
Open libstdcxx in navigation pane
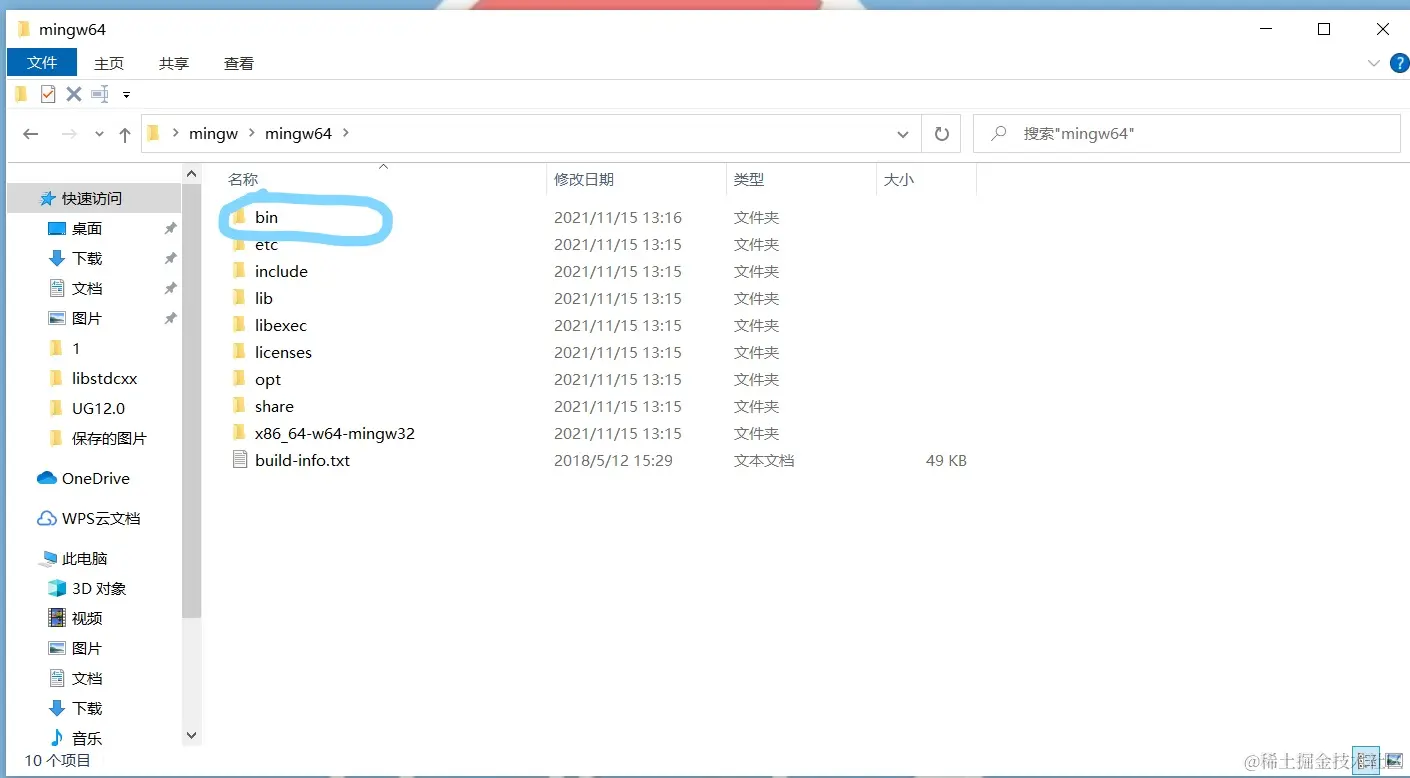coord(105,378)
